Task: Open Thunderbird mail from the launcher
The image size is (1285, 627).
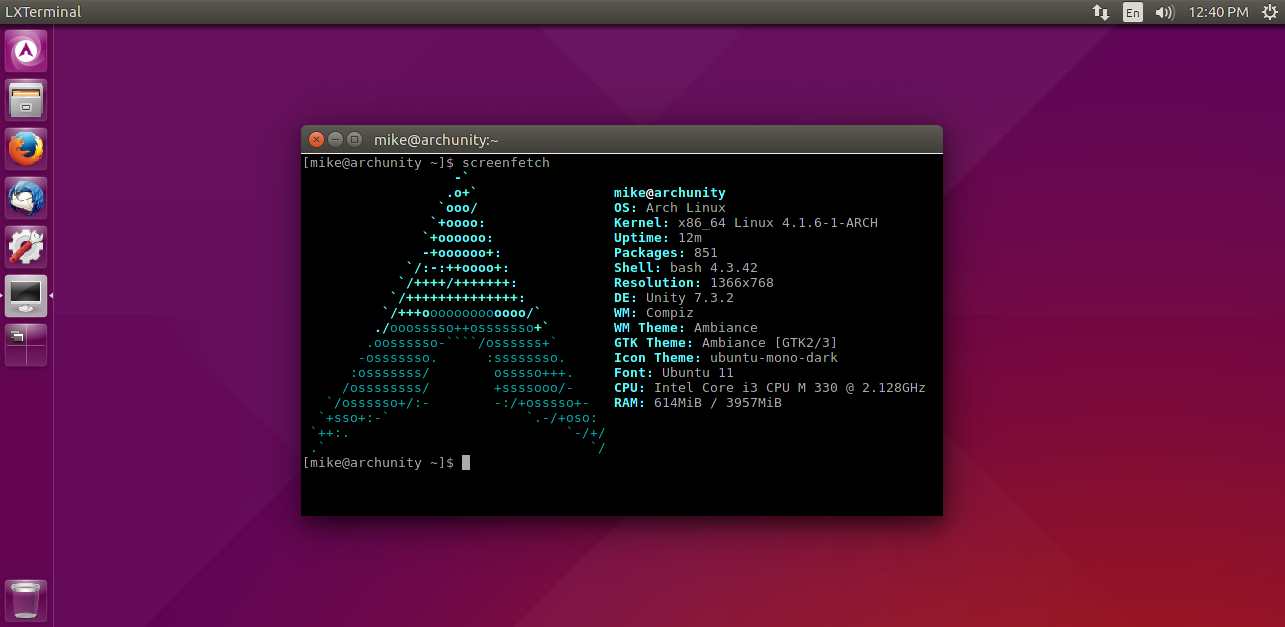Action: 26,198
